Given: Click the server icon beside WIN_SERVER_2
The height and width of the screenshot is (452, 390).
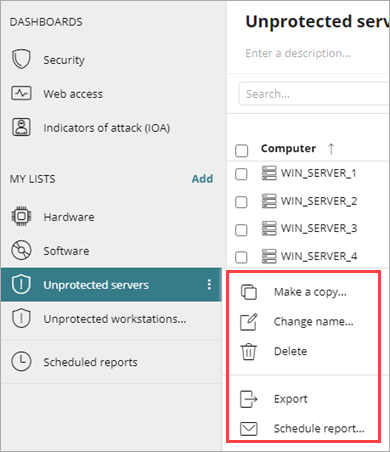Looking at the screenshot, I should [x=269, y=201].
